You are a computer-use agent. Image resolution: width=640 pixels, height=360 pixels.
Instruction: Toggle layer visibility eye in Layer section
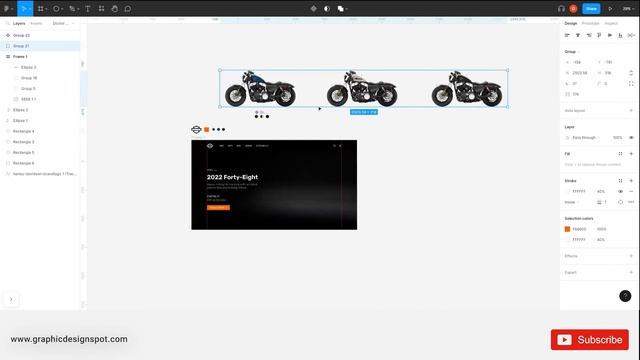tap(631, 138)
